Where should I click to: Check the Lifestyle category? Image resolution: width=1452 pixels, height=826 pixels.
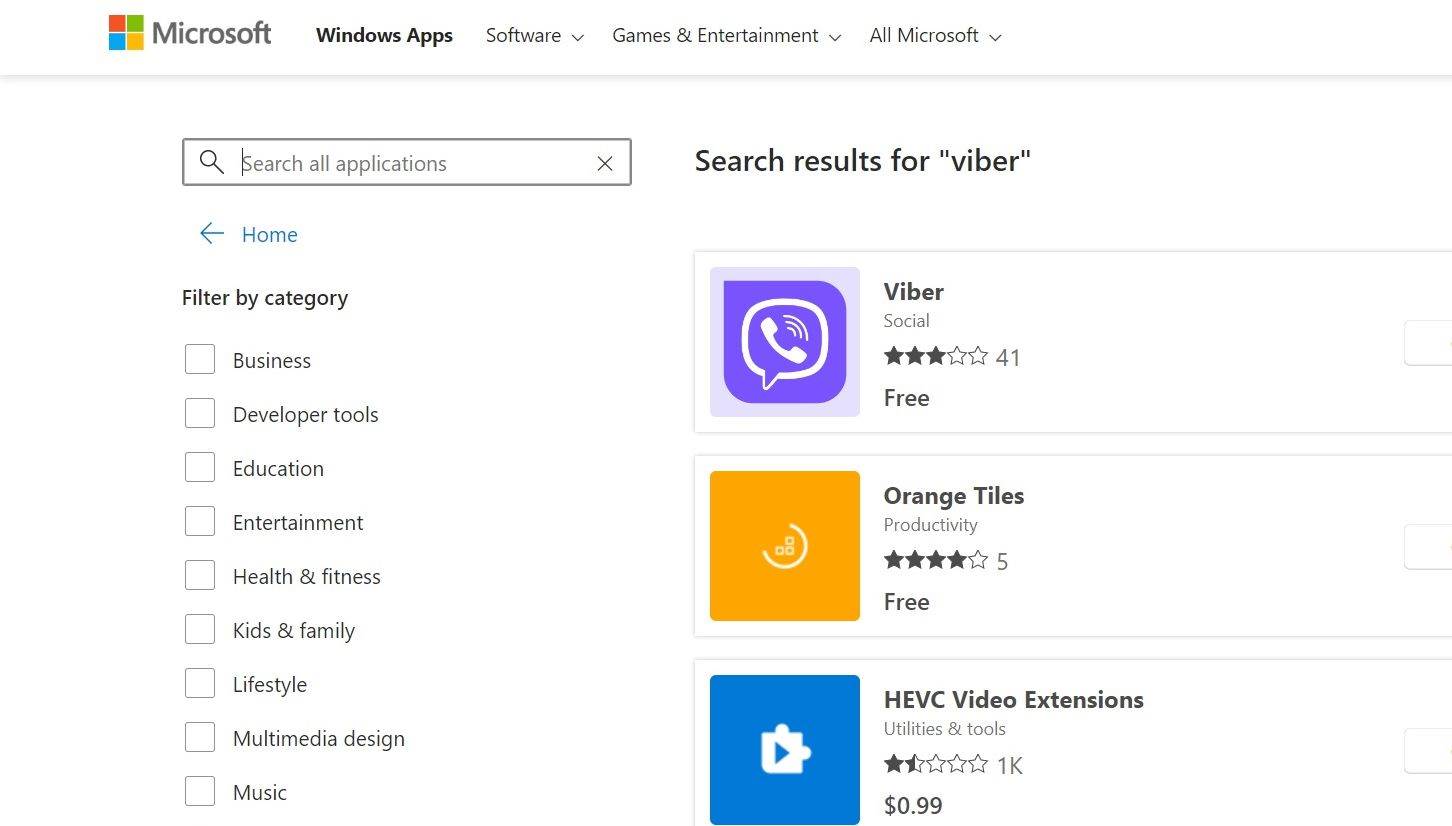[x=200, y=683]
